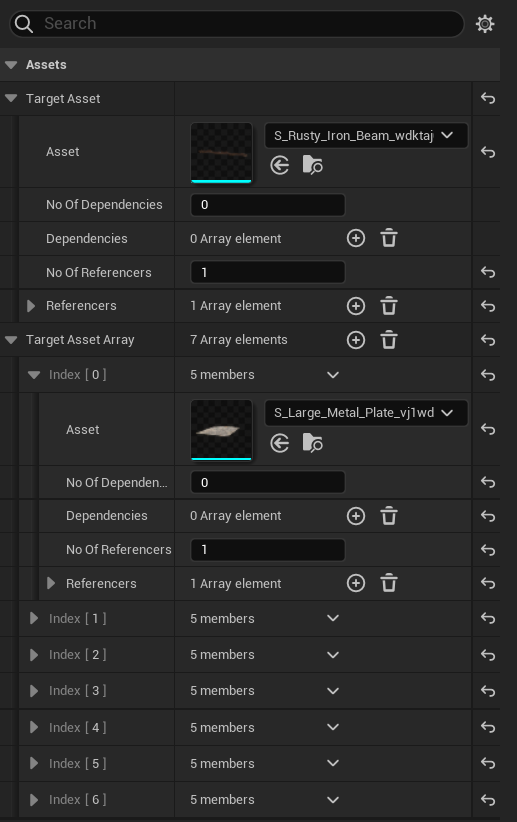Expand Index [ 2 ] entry
517x822 pixels.
tap(34, 655)
